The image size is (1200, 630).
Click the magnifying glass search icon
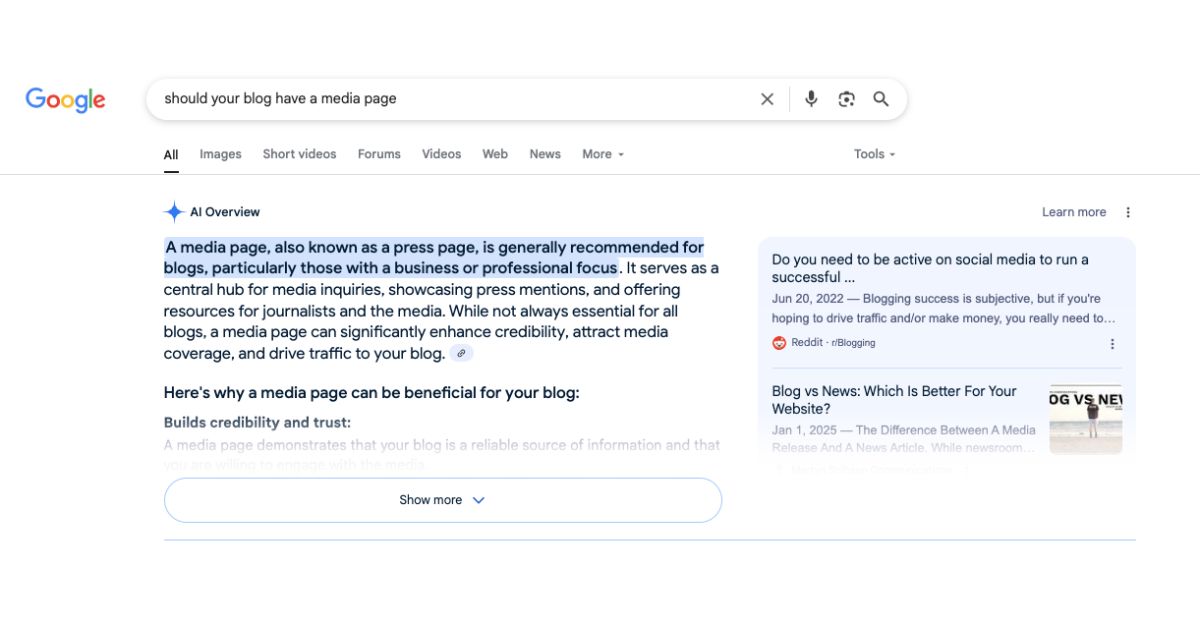coord(881,99)
